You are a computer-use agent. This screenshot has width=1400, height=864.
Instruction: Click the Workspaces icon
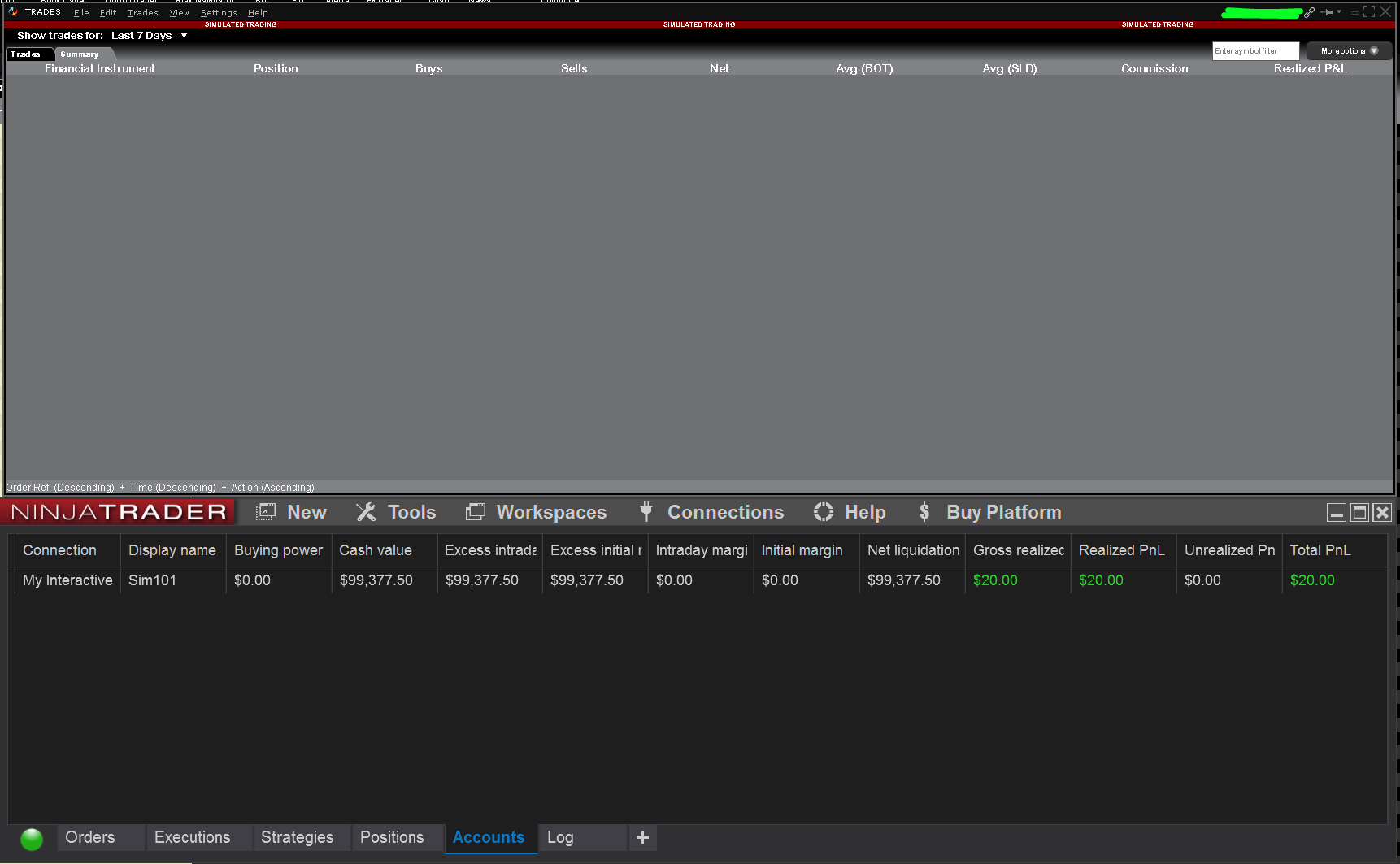coord(476,511)
